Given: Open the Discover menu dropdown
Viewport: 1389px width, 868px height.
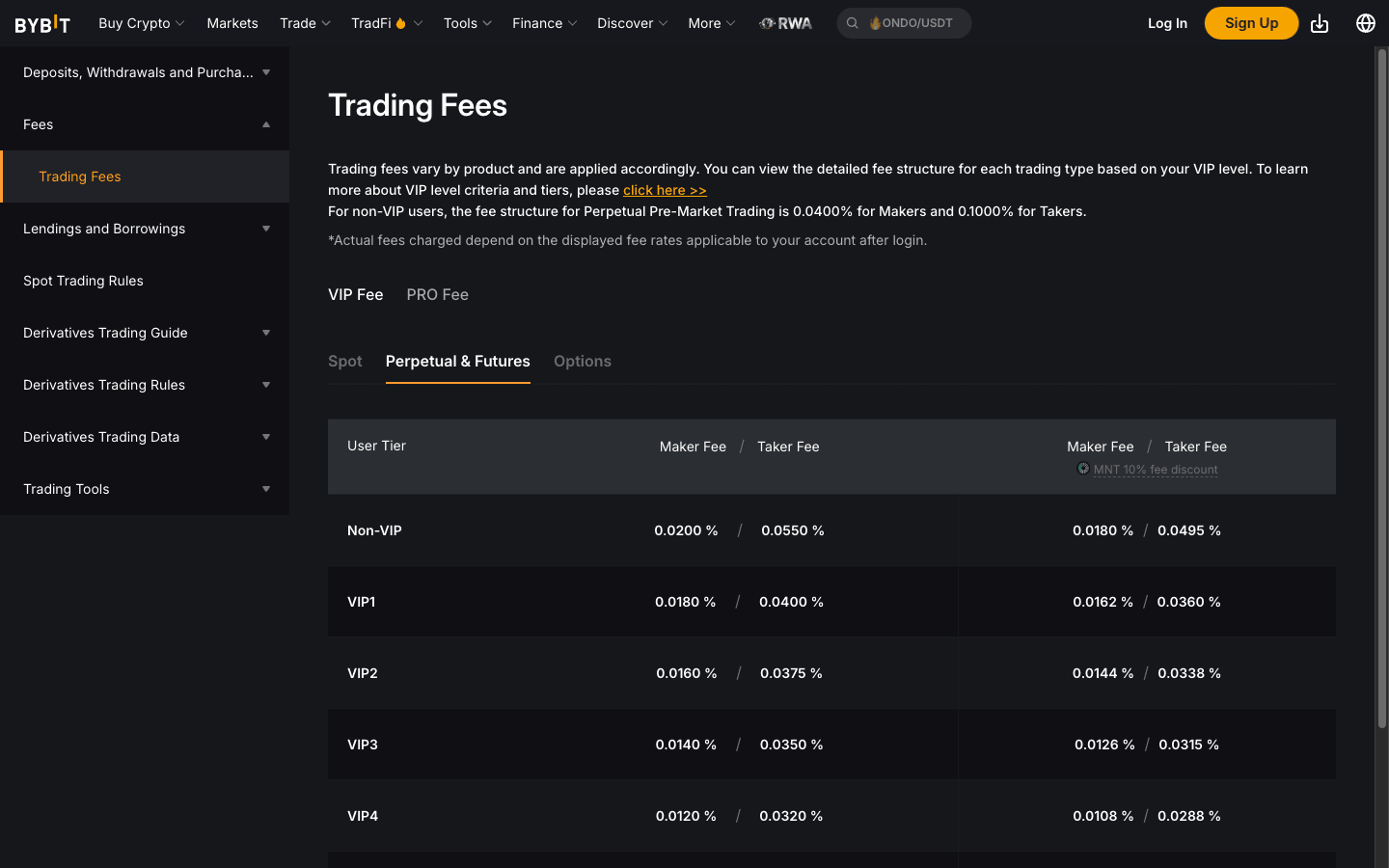Looking at the screenshot, I should [632, 23].
